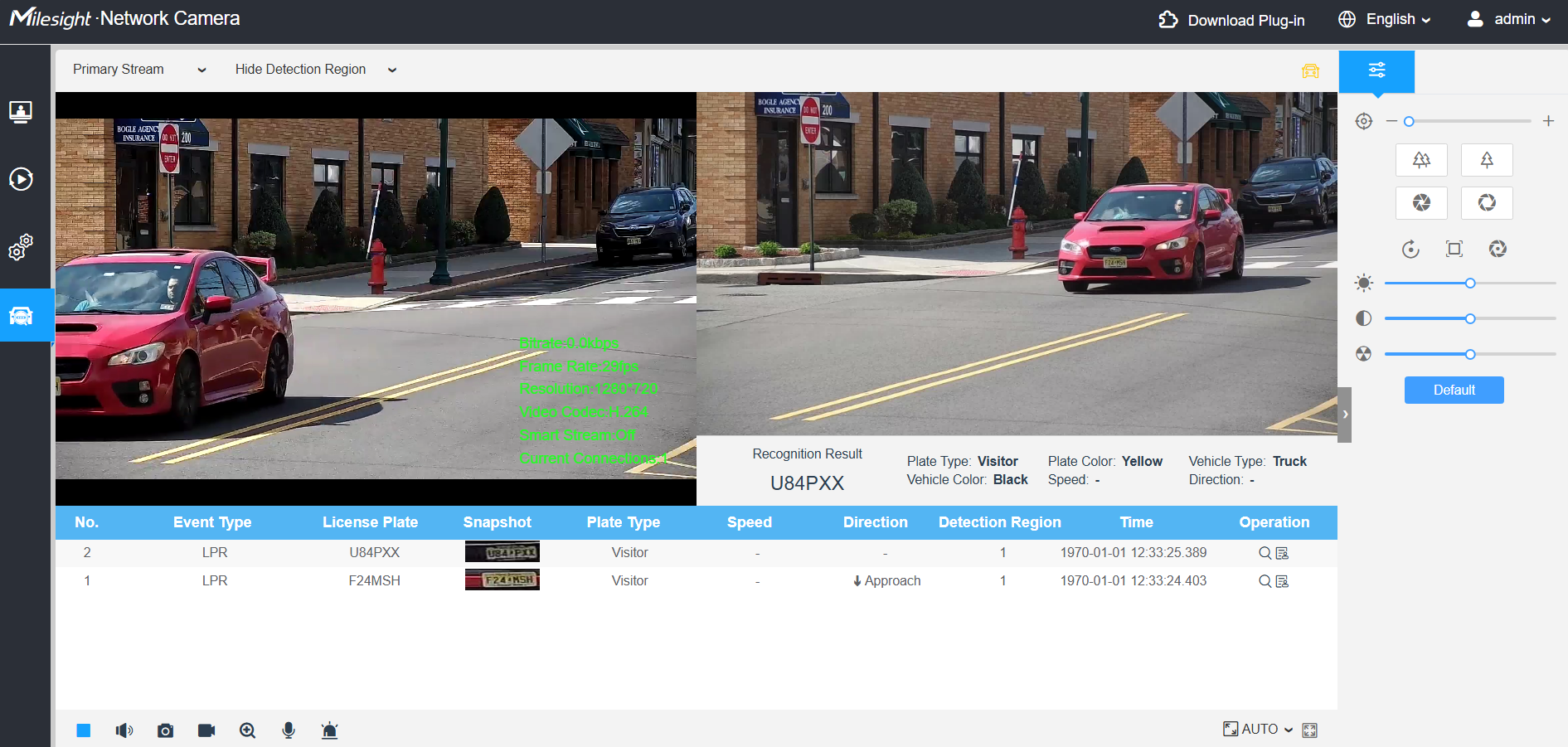Click the auto focus circular arrow icon
This screenshot has height=747, width=1568.
pos(1410,249)
